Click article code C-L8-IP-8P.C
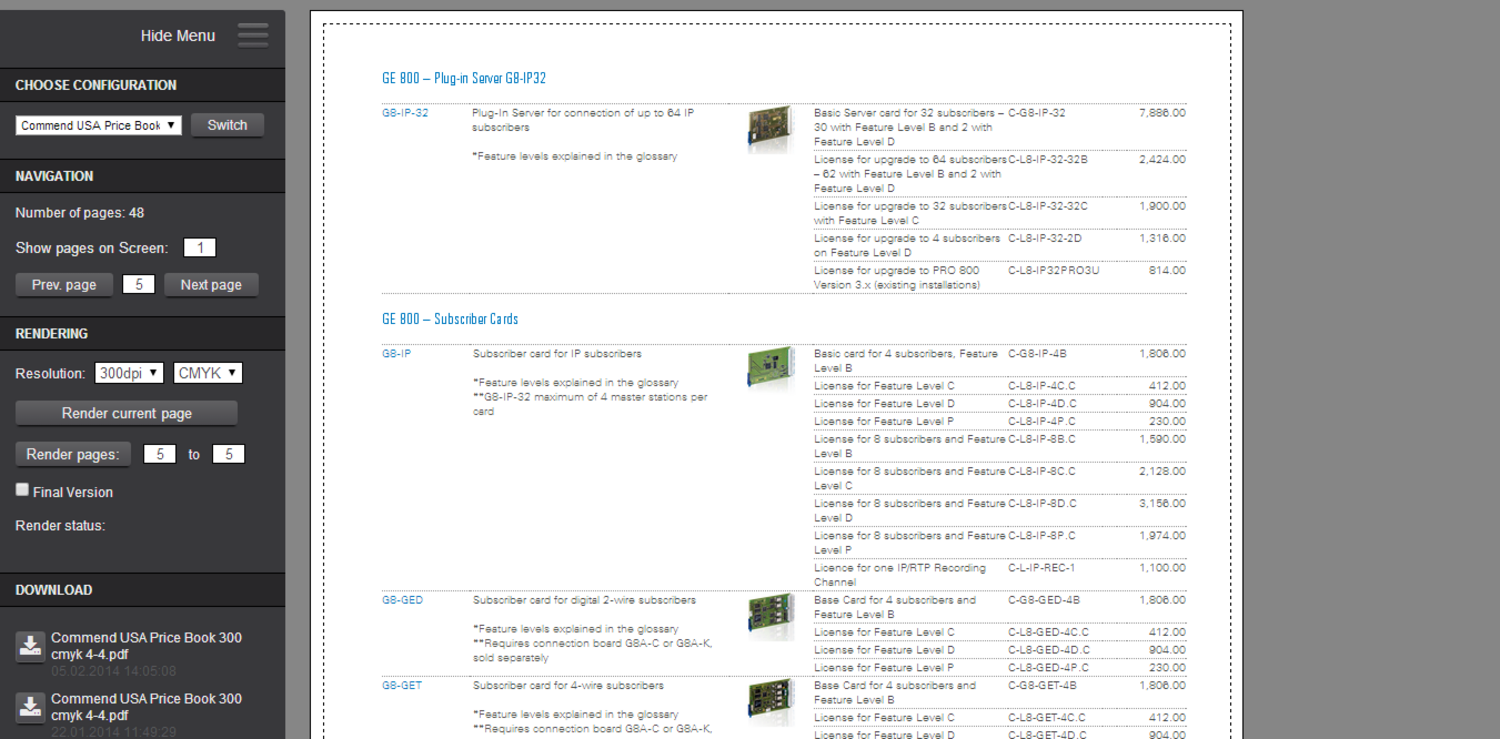The height and width of the screenshot is (739, 1500). pos(1042,536)
